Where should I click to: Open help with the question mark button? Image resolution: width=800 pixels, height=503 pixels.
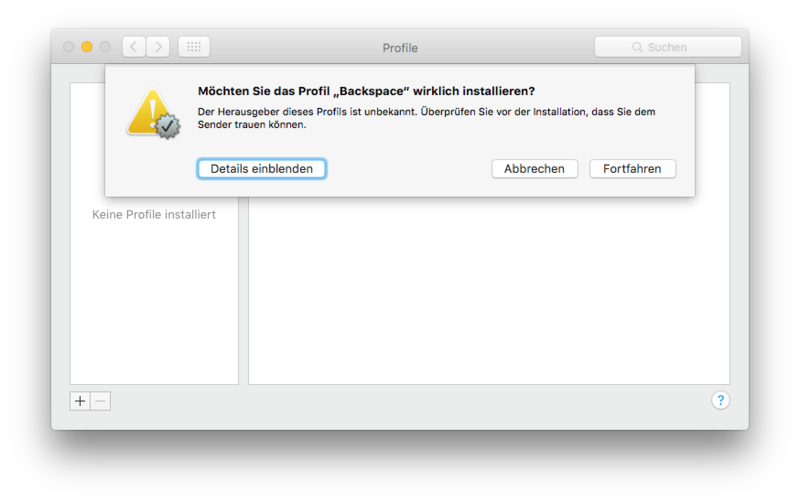tap(720, 400)
